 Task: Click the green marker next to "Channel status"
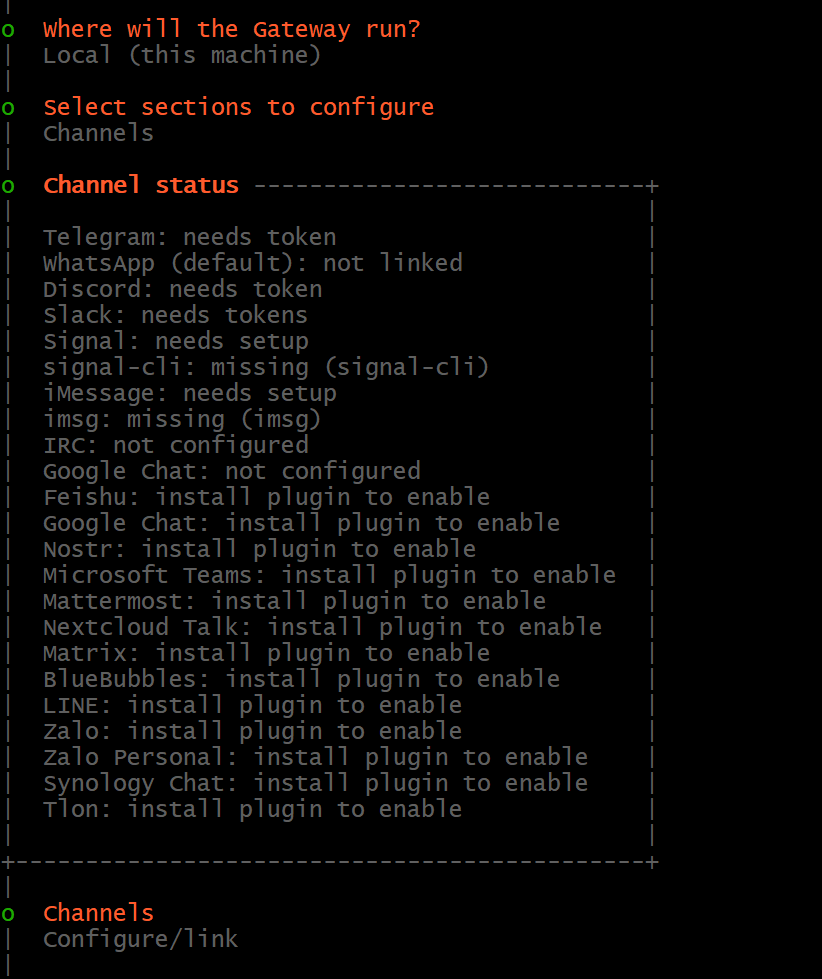pyautogui.click(x=8, y=186)
